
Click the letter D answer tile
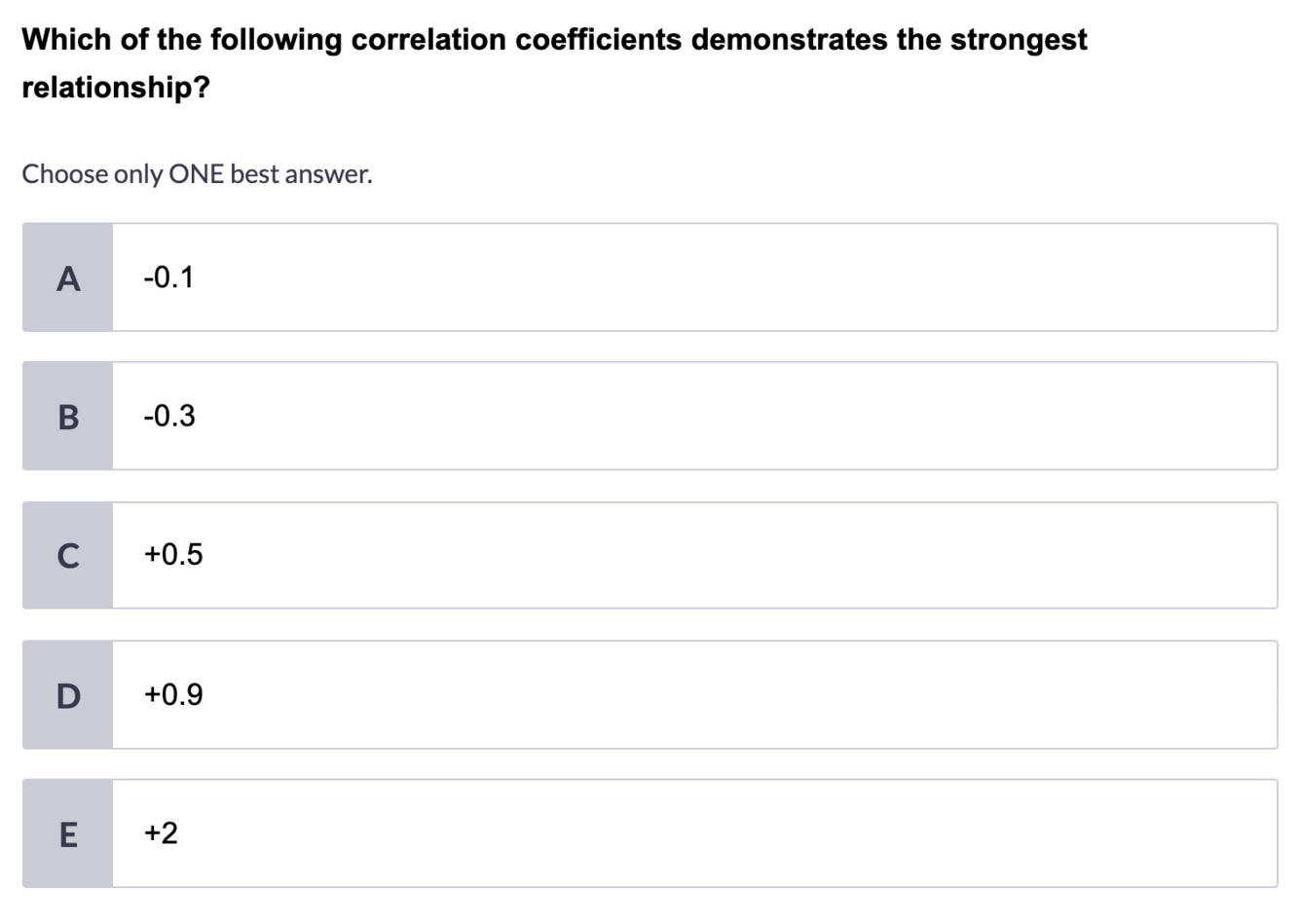[x=67, y=695]
